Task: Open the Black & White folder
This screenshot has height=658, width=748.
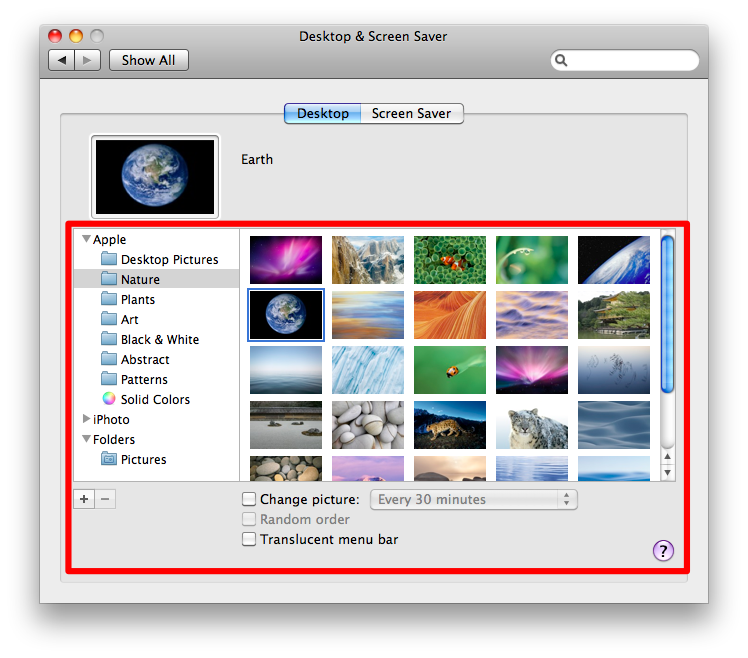Action: pyautogui.click(x=159, y=339)
